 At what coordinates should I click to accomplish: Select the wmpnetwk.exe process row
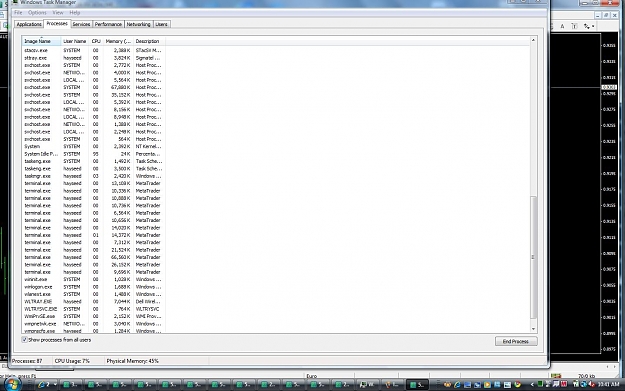(x=94, y=324)
